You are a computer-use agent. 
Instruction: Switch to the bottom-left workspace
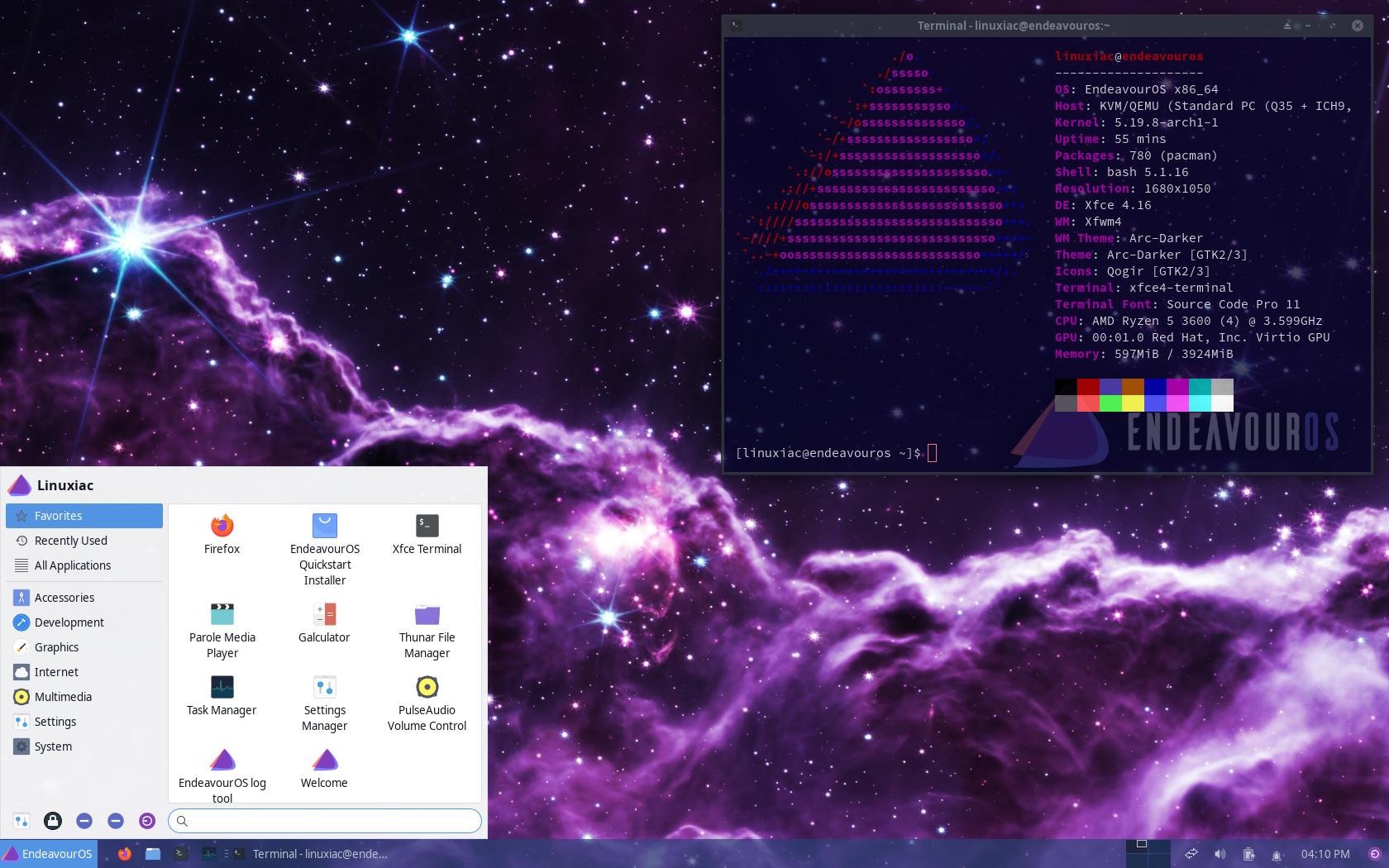click(1137, 861)
